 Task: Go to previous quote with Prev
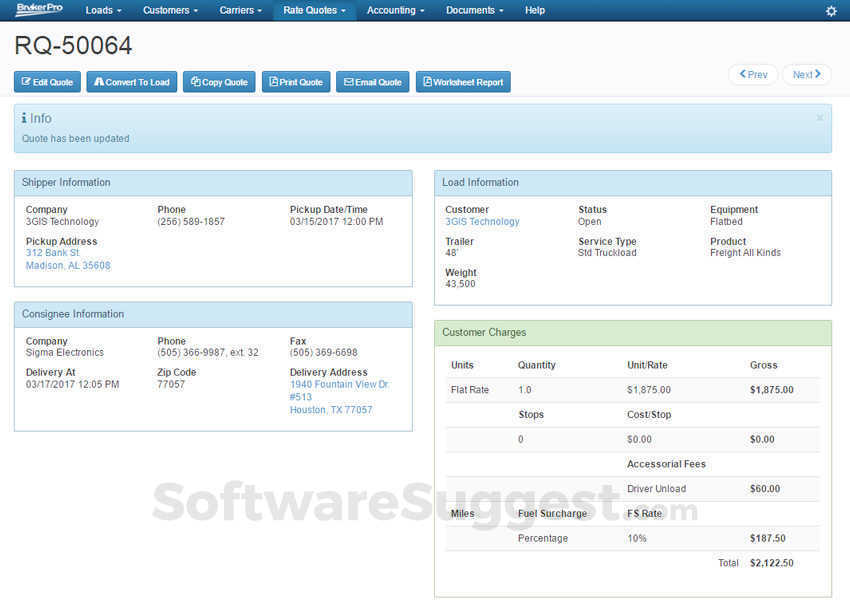tap(753, 75)
